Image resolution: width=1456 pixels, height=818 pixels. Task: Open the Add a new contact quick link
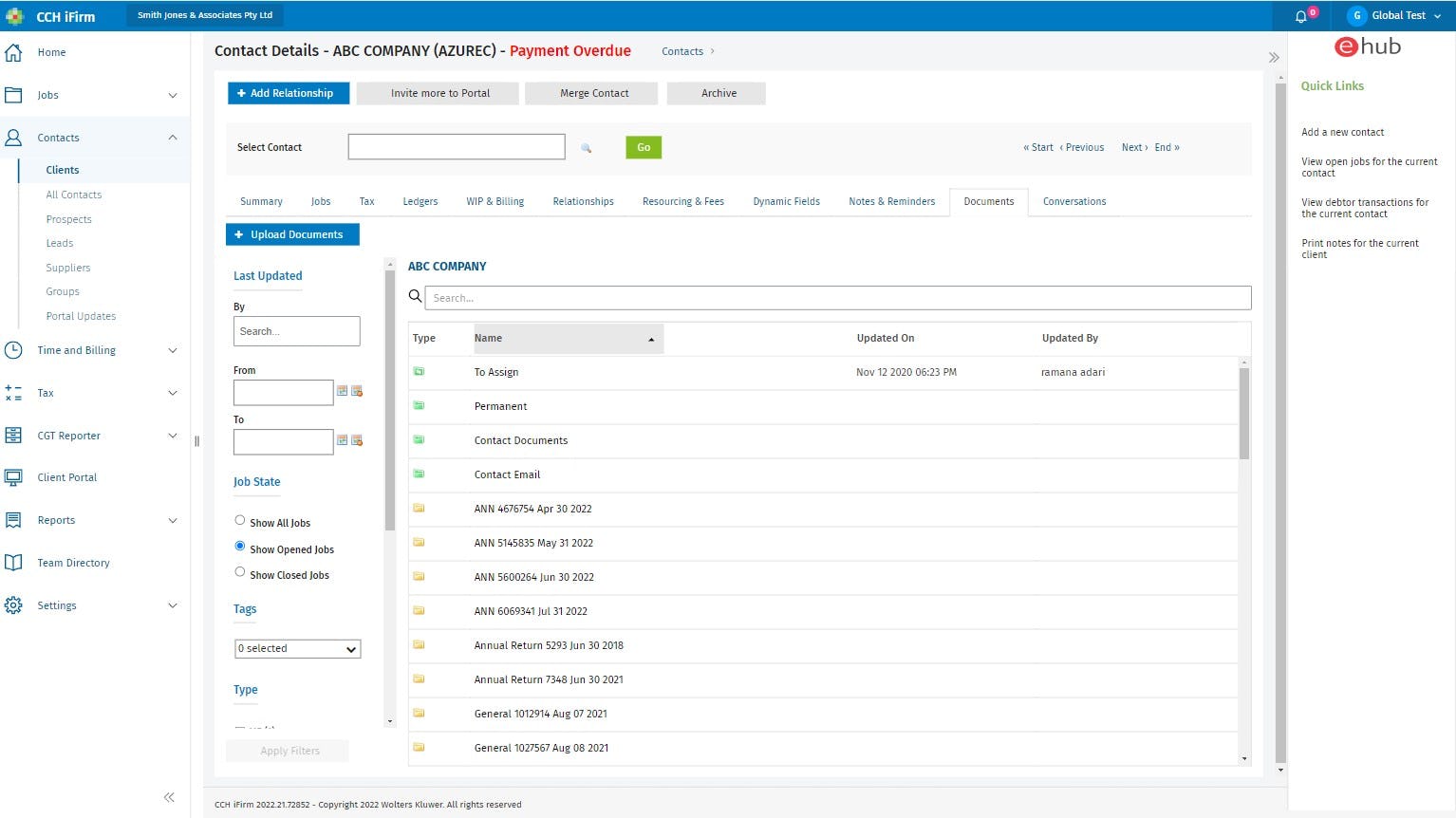pos(1342,132)
